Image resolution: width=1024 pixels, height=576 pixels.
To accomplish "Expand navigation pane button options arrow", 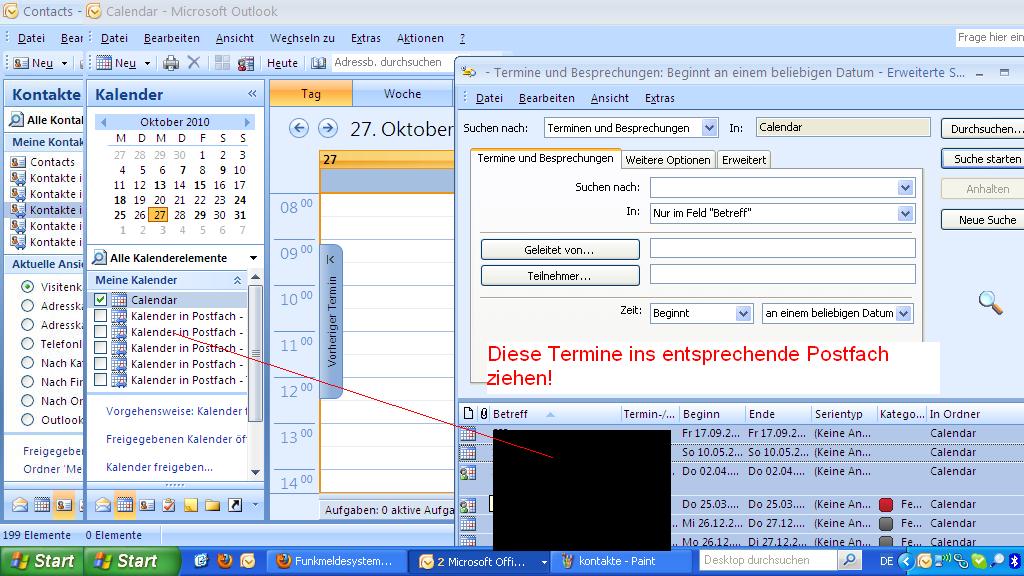I will pos(255,504).
